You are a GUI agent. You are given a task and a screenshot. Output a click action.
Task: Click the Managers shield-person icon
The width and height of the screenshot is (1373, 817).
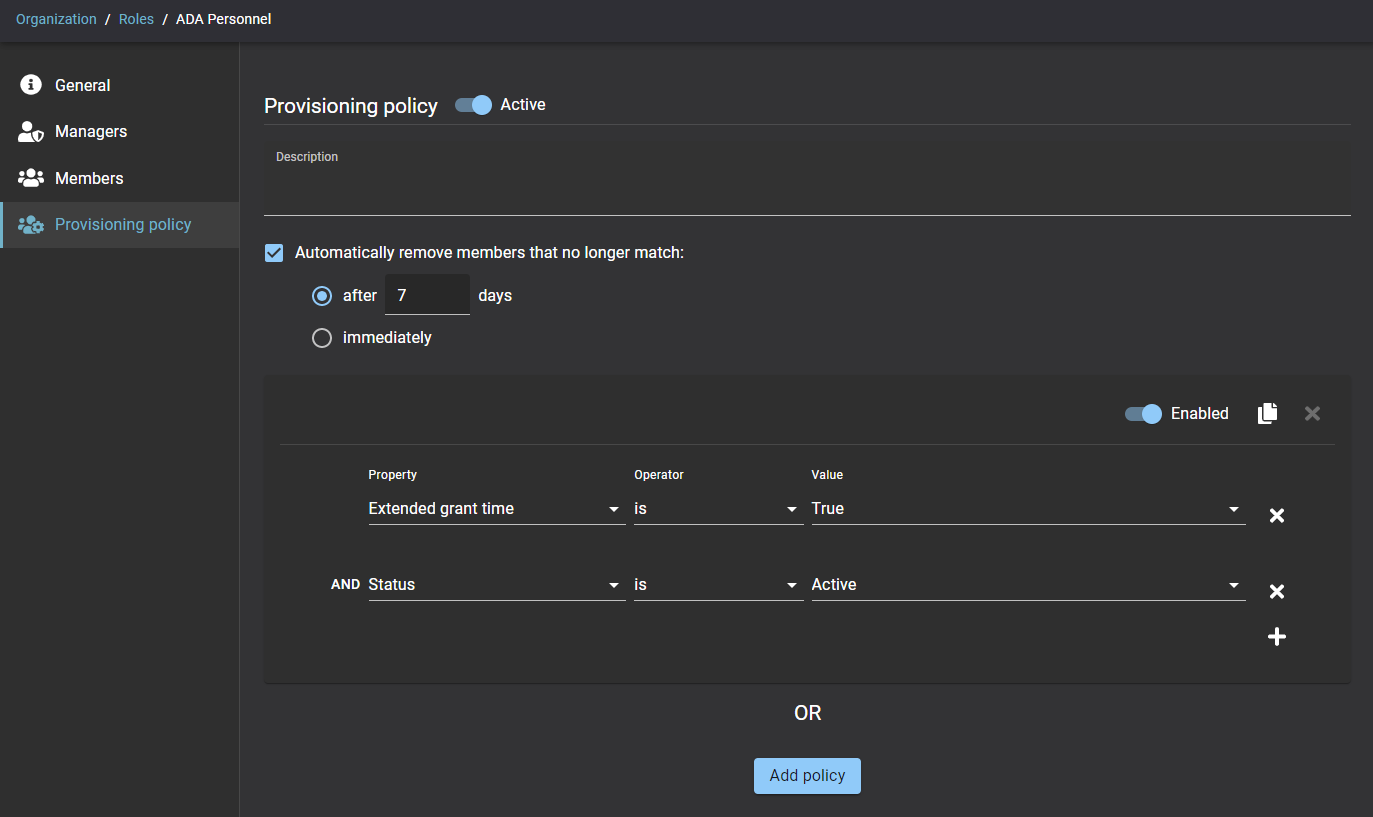[31, 132]
